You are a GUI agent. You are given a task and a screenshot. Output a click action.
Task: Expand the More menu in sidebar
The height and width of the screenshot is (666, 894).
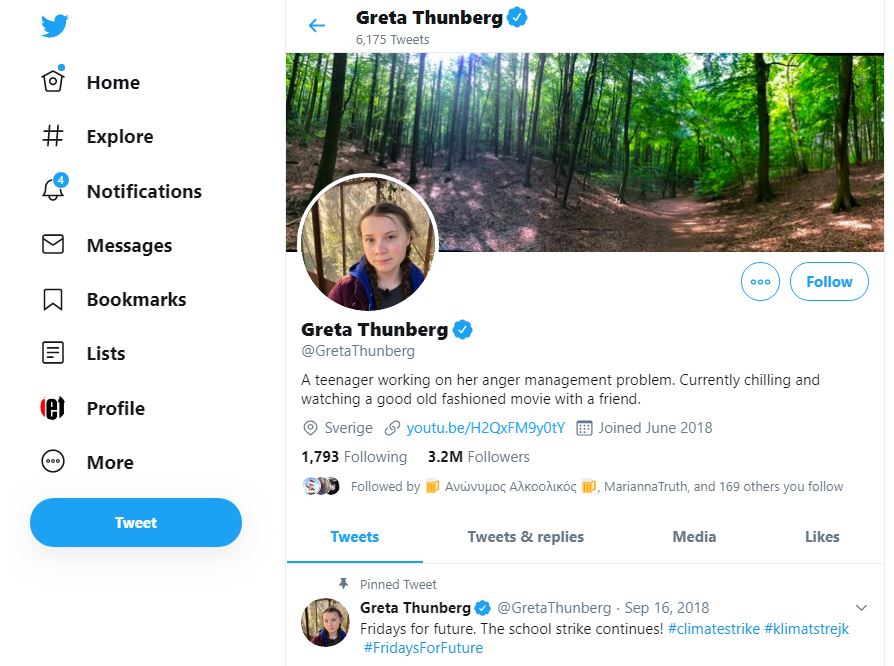[87, 462]
